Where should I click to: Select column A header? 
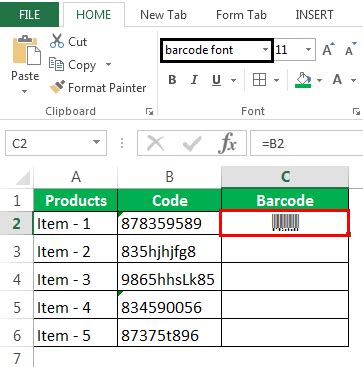click(76, 177)
